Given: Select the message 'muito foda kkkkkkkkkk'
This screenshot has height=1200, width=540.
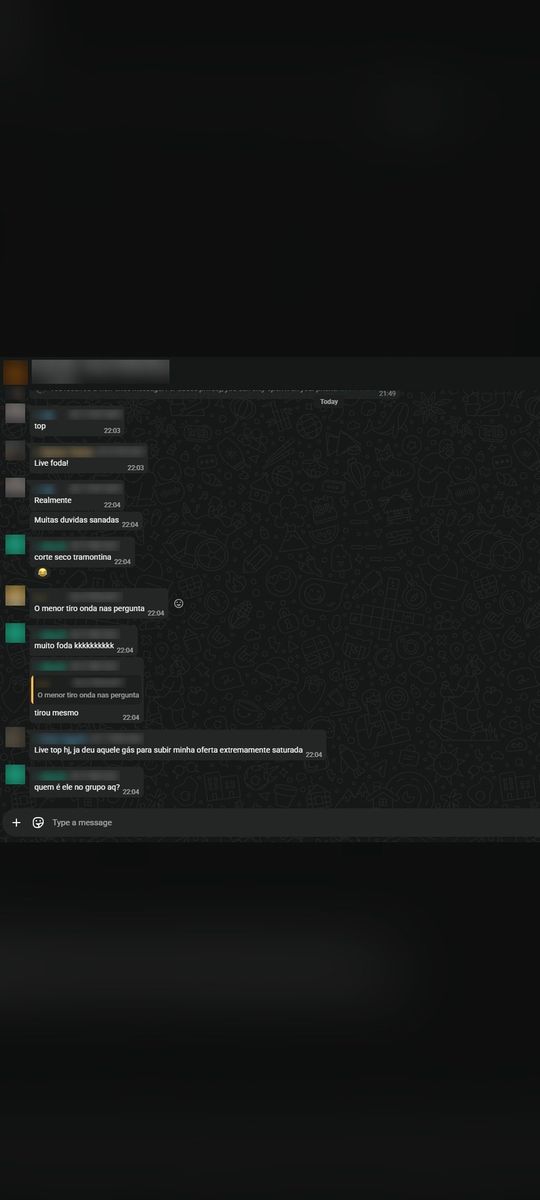Looking at the screenshot, I should click(74, 645).
